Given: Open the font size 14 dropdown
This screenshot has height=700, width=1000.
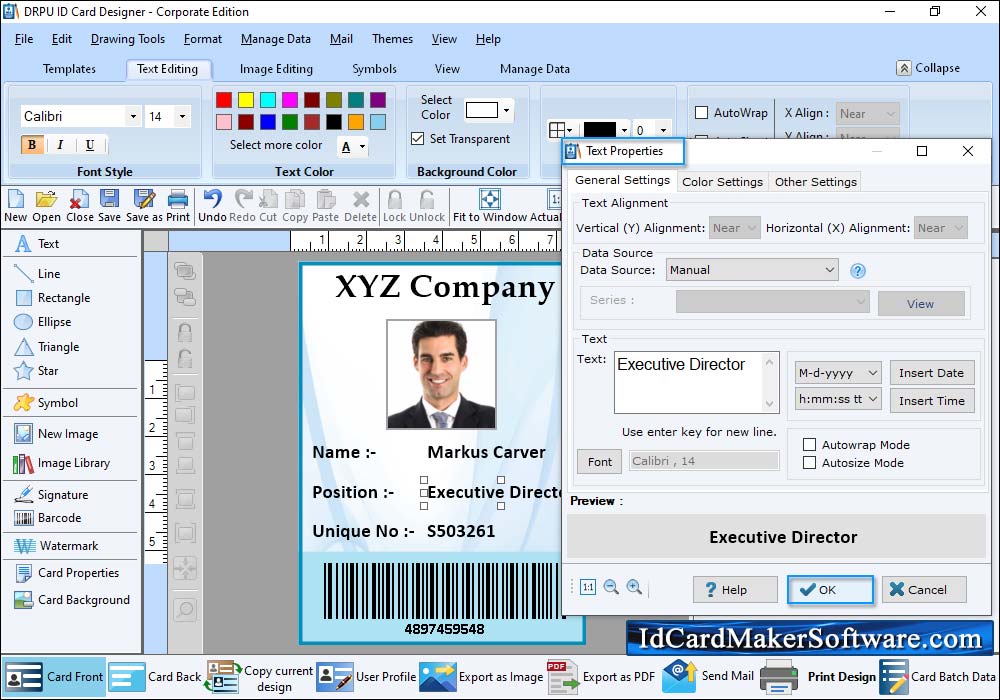Looking at the screenshot, I should (182, 117).
